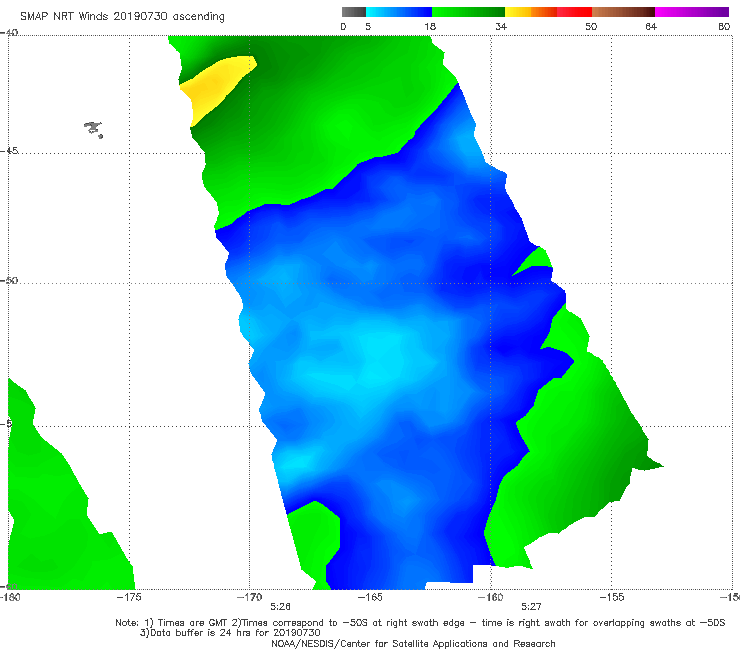Click the longitude label "-170"
This screenshot has height=650, width=740.
coord(250,597)
